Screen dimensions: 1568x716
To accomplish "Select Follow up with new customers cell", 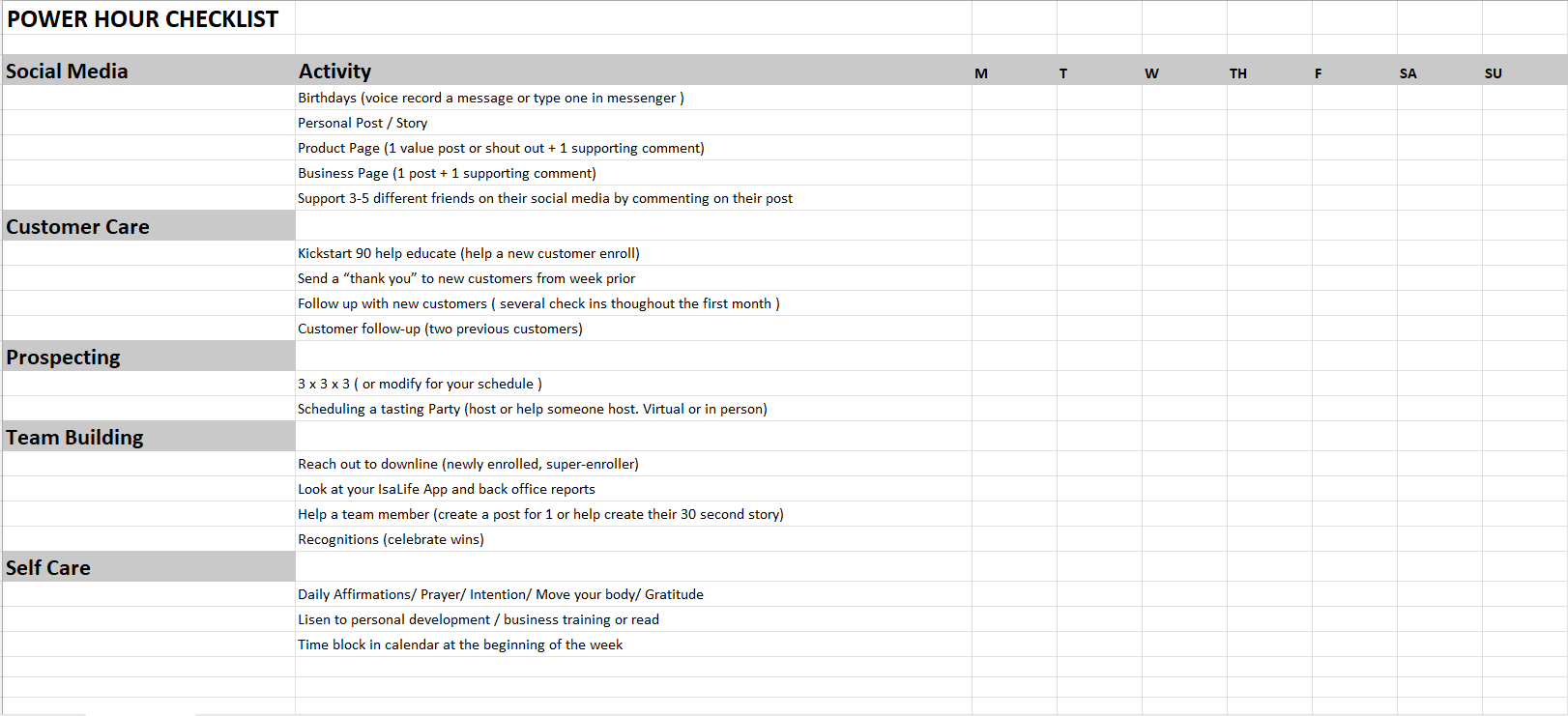I will [x=633, y=303].
